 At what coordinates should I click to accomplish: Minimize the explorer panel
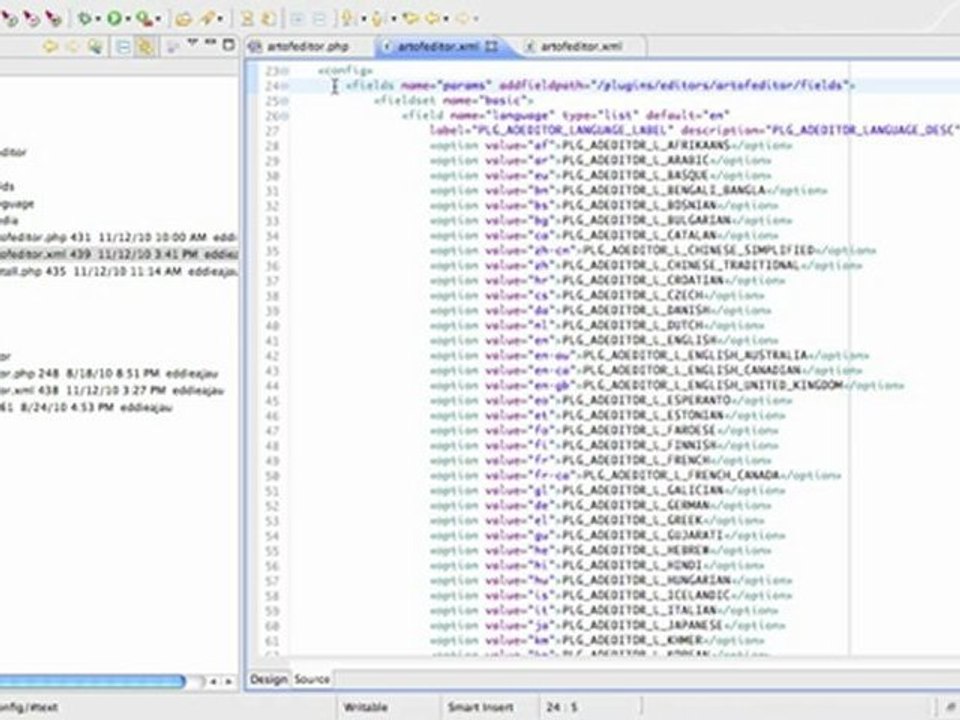pos(211,42)
